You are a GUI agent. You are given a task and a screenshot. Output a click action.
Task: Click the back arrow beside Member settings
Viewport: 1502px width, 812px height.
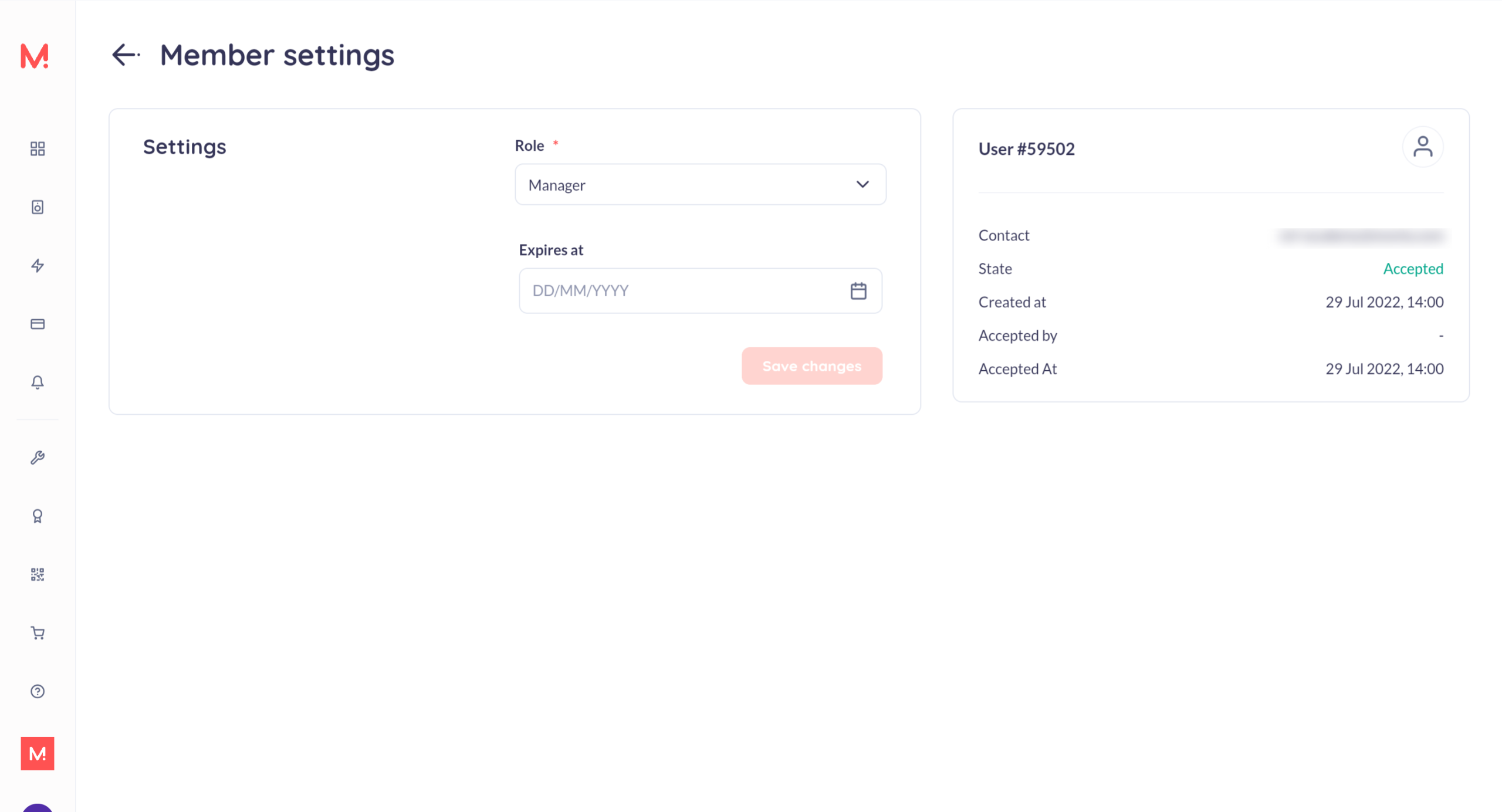pyautogui.click(x=126, y=55)
